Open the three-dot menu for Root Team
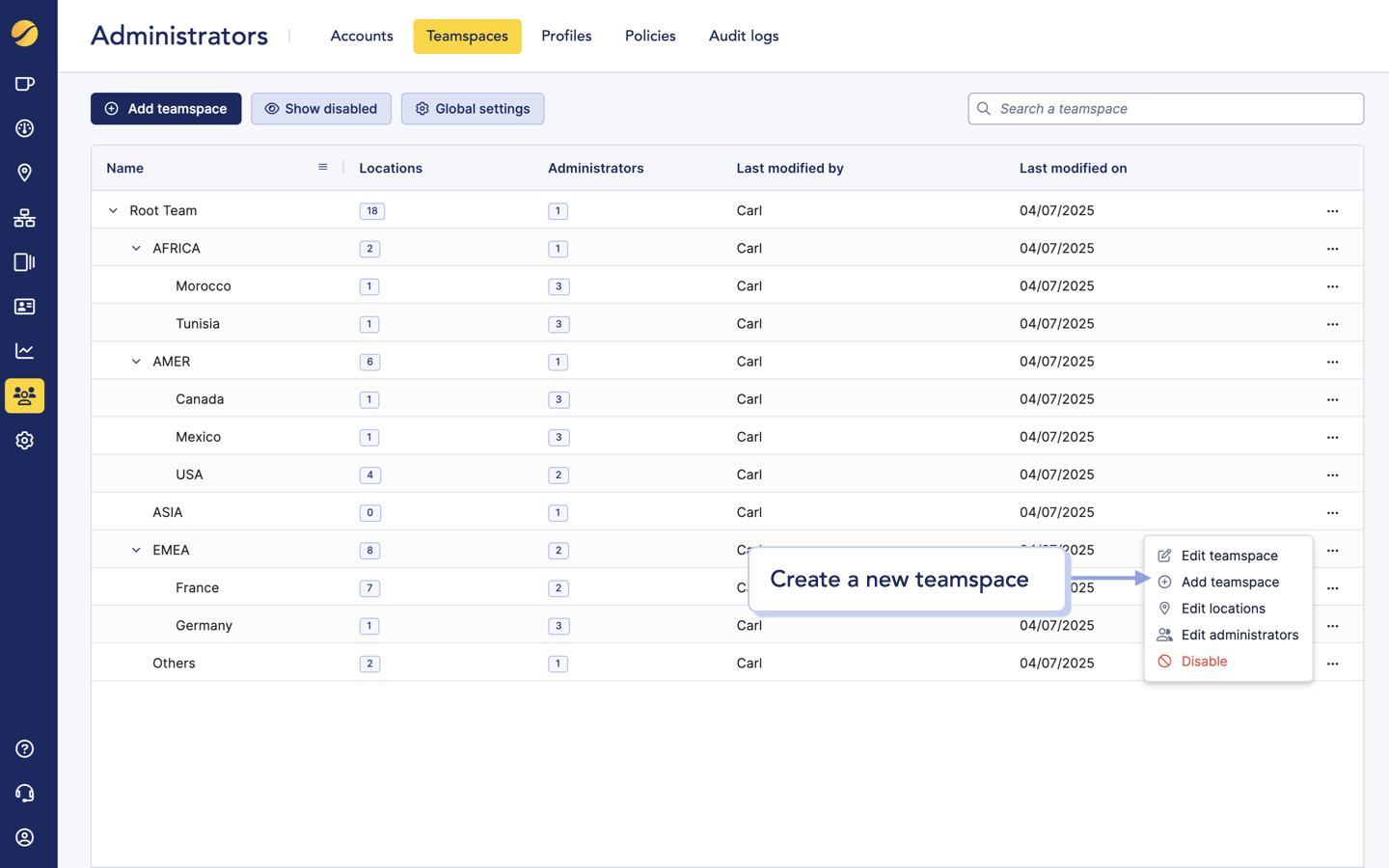This screenshot has width=1389, height=868. pyautogui.click(x=1332, y=211)
